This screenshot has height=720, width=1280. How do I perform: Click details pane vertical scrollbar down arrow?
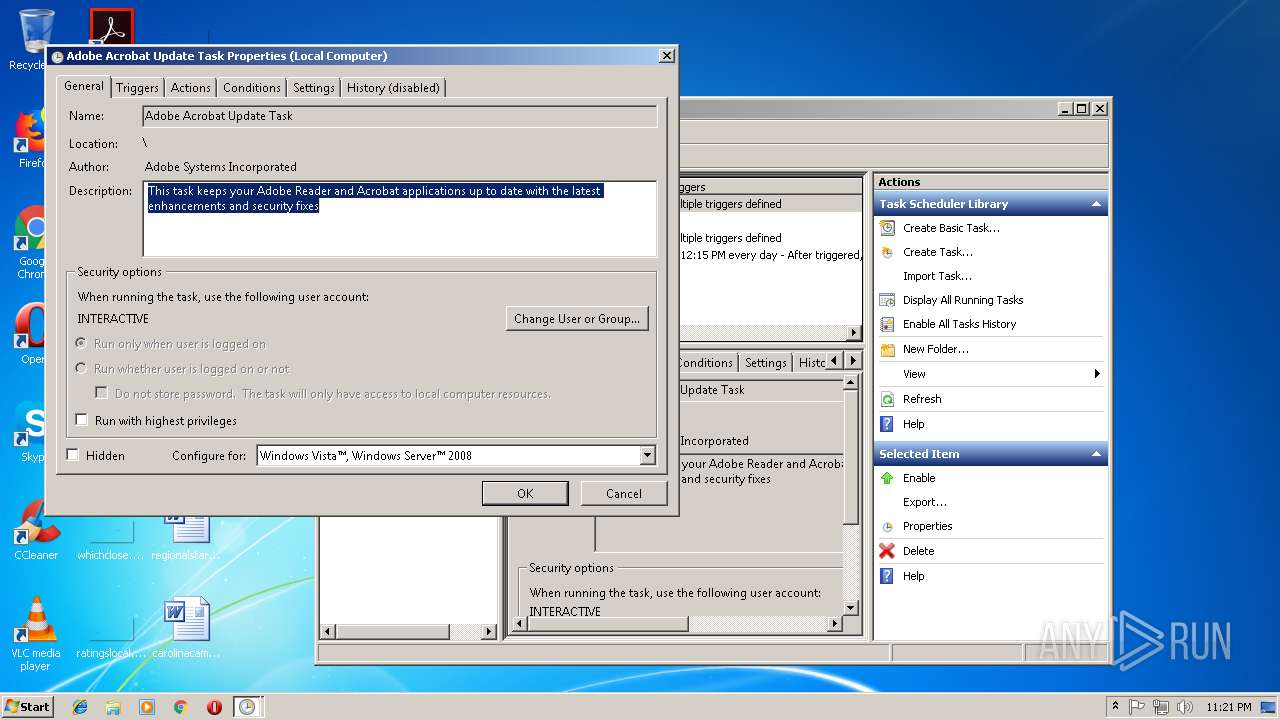[851, 607]
